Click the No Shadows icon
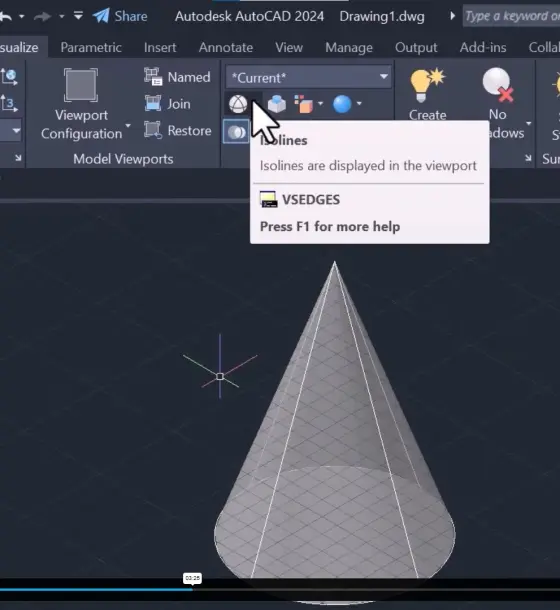This screenshot has width=560, height=610. (x=498, y=85)
